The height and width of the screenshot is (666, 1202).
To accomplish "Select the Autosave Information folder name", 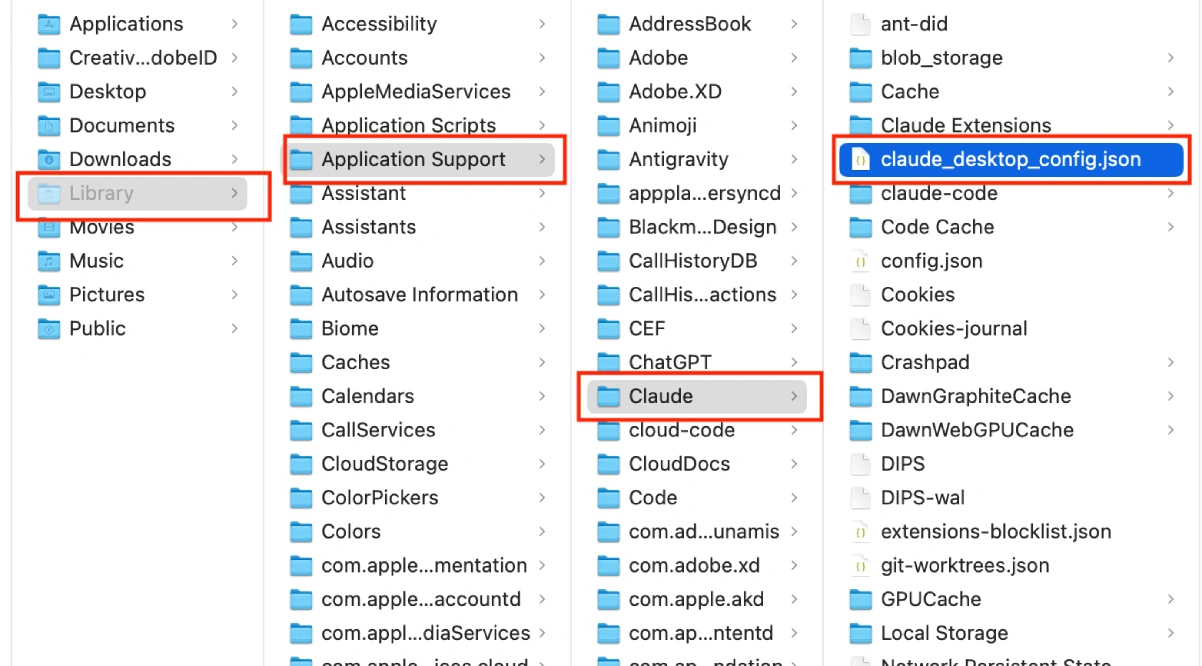I will click(x=420, y=295).
